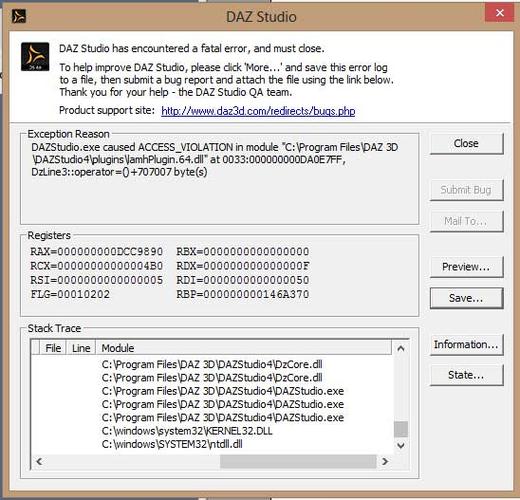Sort by the File column header
The image size is (520, 500).
tap(53, 348)
